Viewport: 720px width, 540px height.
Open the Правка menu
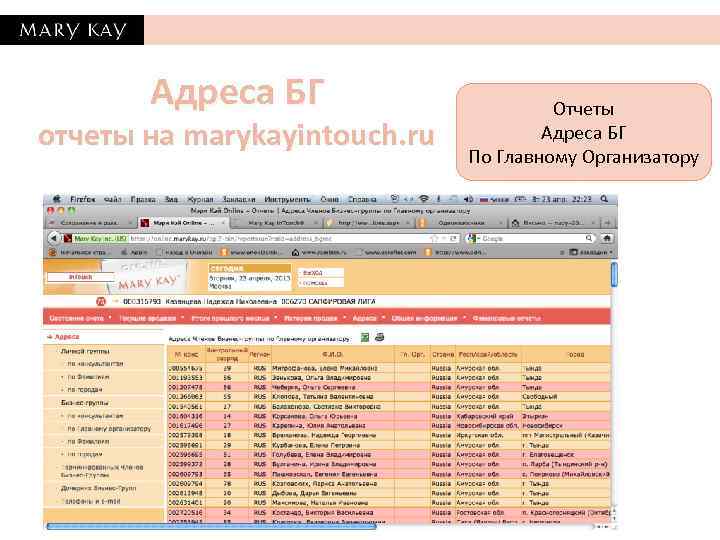click(x=143, y=199)
